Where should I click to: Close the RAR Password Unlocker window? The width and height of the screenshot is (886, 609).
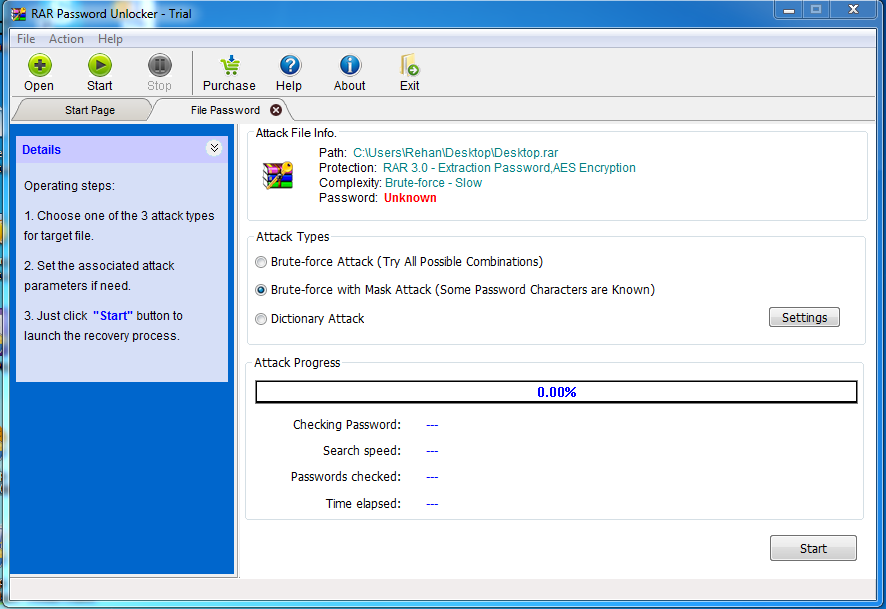(854, 10)
